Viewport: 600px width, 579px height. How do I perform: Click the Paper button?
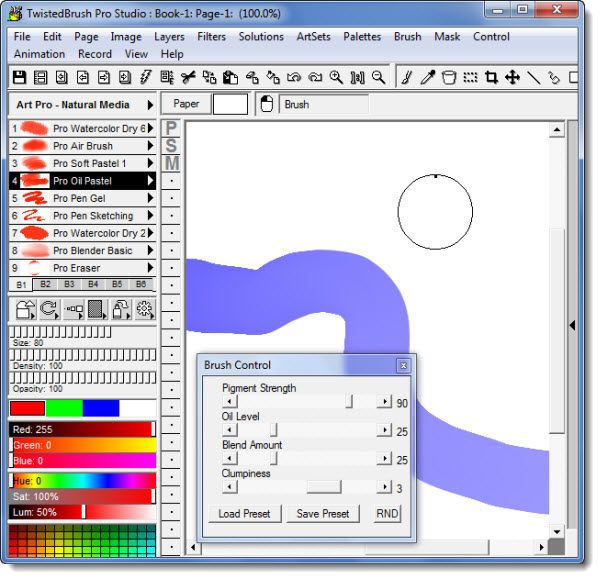(x=186, y=104)
